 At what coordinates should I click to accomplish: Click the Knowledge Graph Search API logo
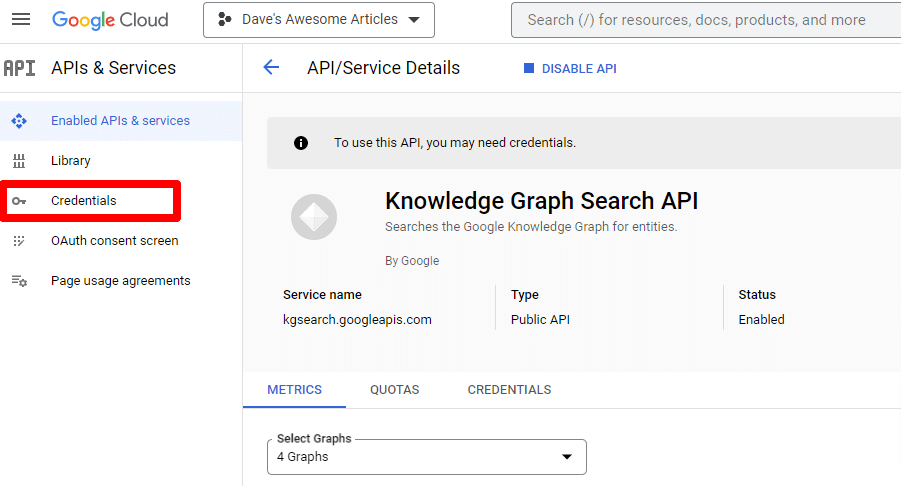pyautogui.click(x=314, y=217)
